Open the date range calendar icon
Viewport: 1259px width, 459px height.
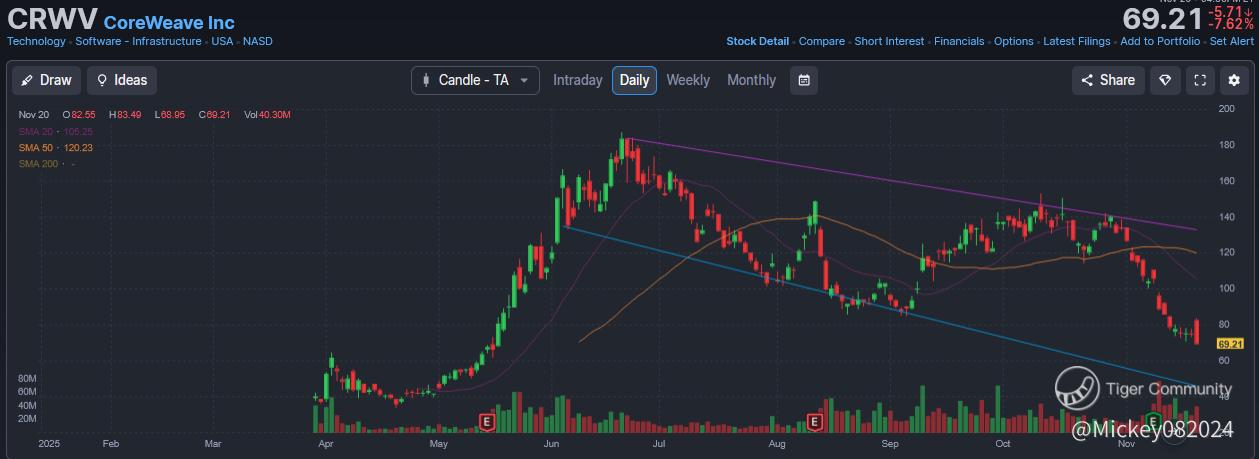(804, 80)
